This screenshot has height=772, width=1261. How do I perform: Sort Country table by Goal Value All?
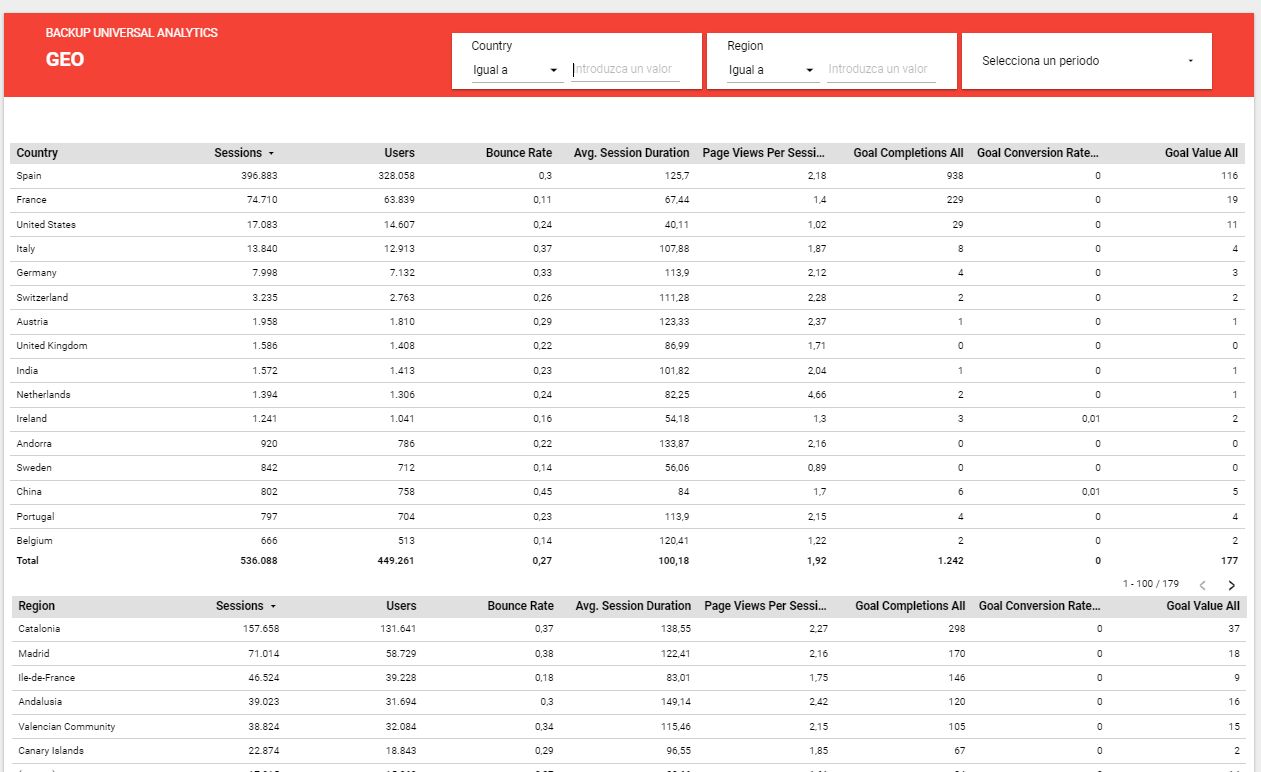coord(1201,153)
